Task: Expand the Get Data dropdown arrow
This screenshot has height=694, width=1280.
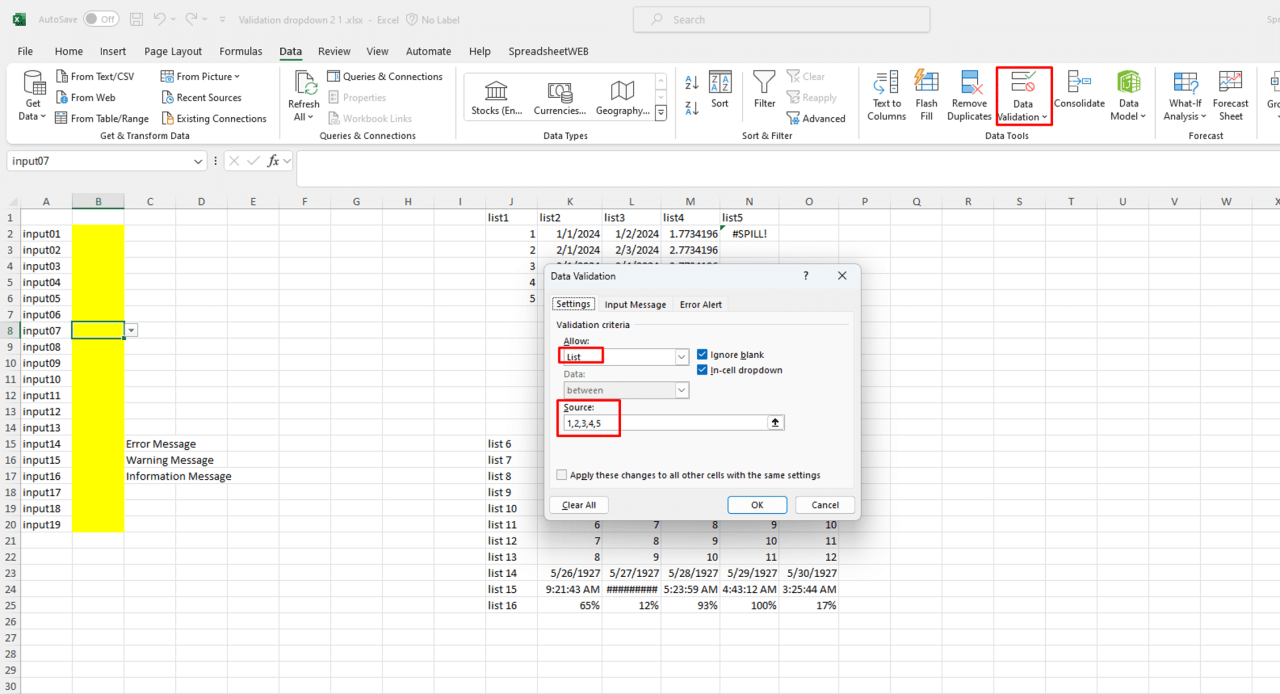Action: coord(42,117)
